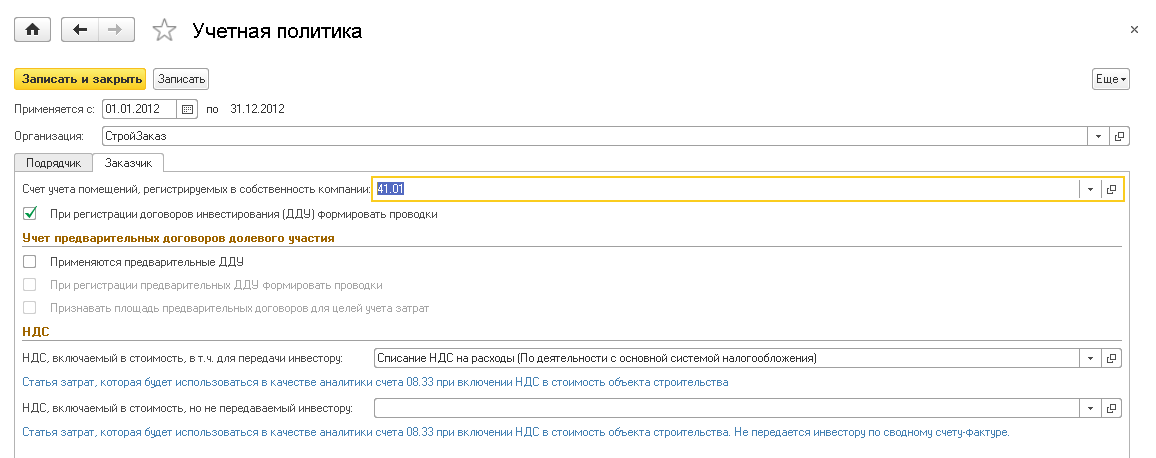Expand the Списание НДС на расходы dropdown
This screenshot has height=458, width=1156.
click(1088, 357)
